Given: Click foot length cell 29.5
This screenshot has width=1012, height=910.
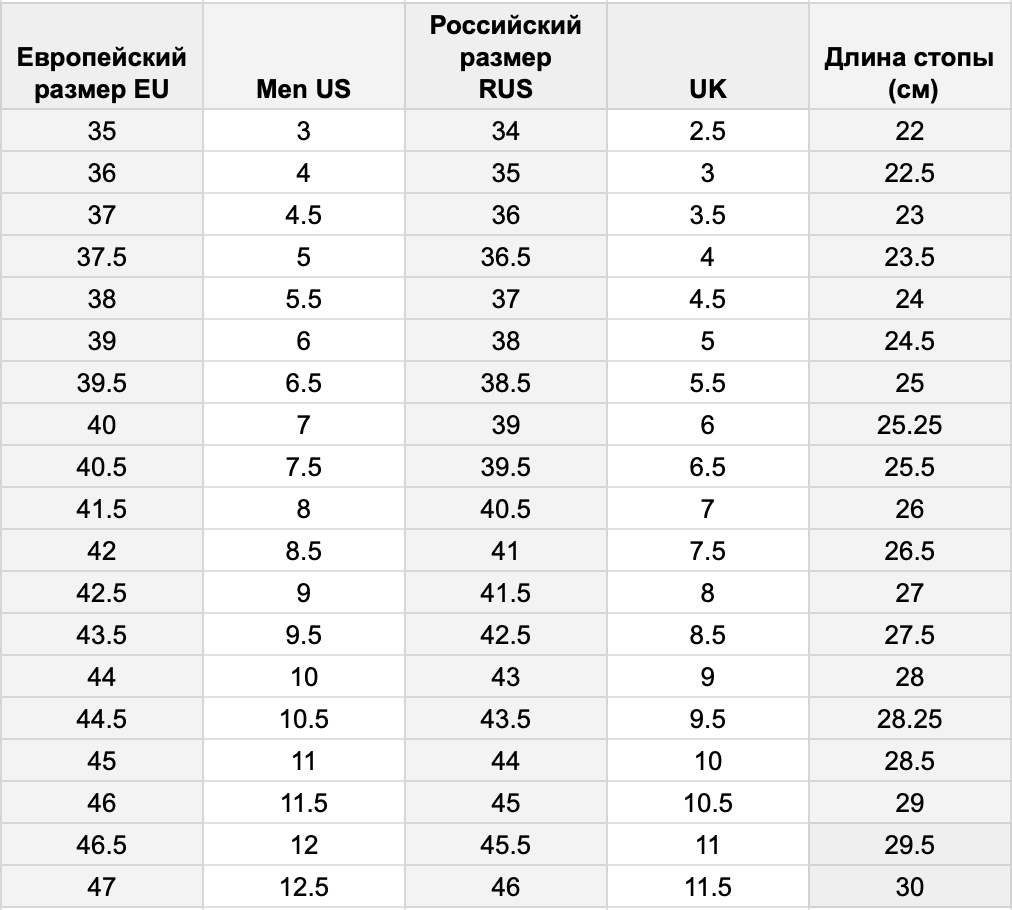Looking at the screenshot, I should 910,844.
